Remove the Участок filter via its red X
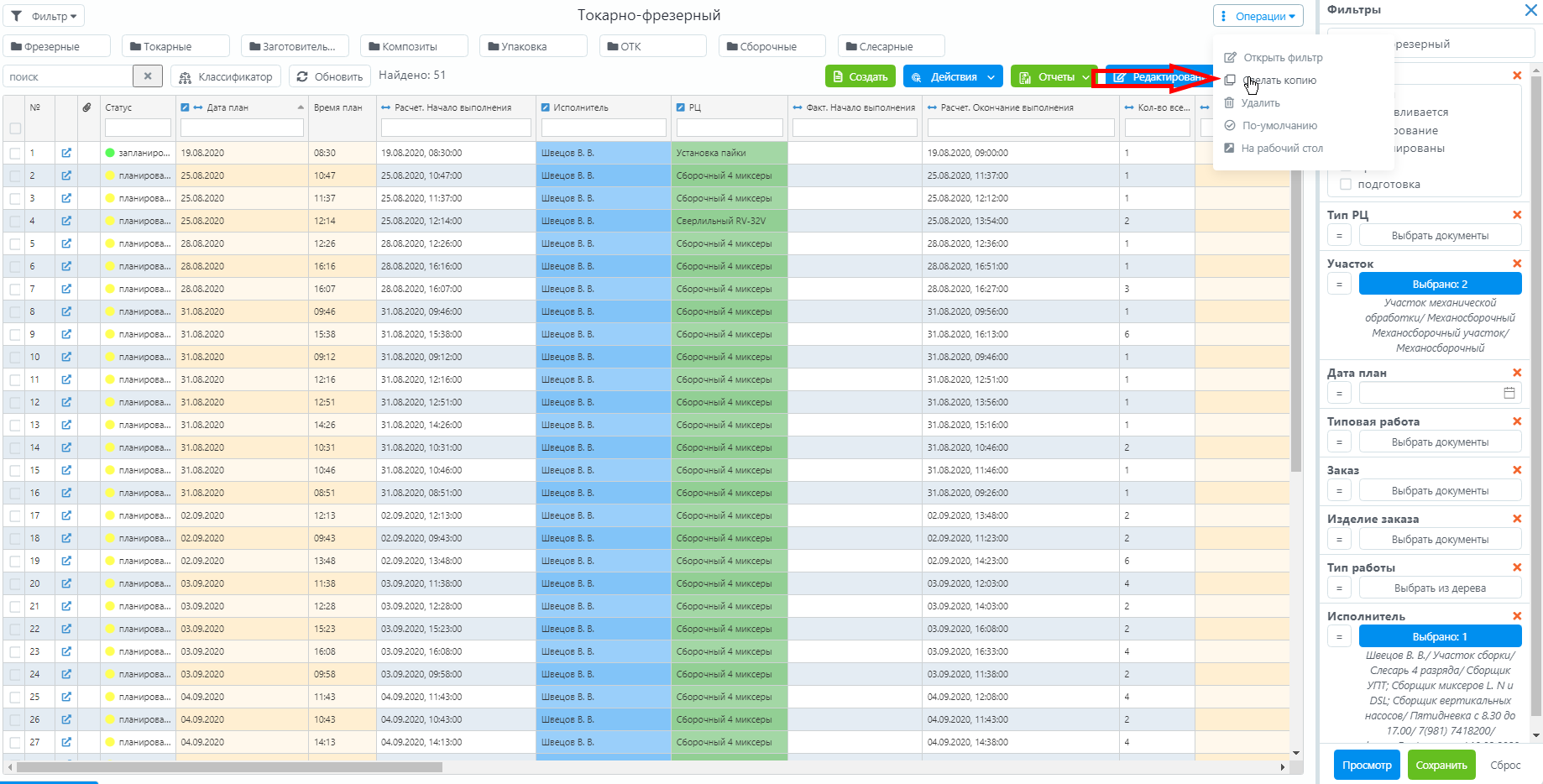The image size is (1543, 784). pyautogui.click(x=1517, y=264)
